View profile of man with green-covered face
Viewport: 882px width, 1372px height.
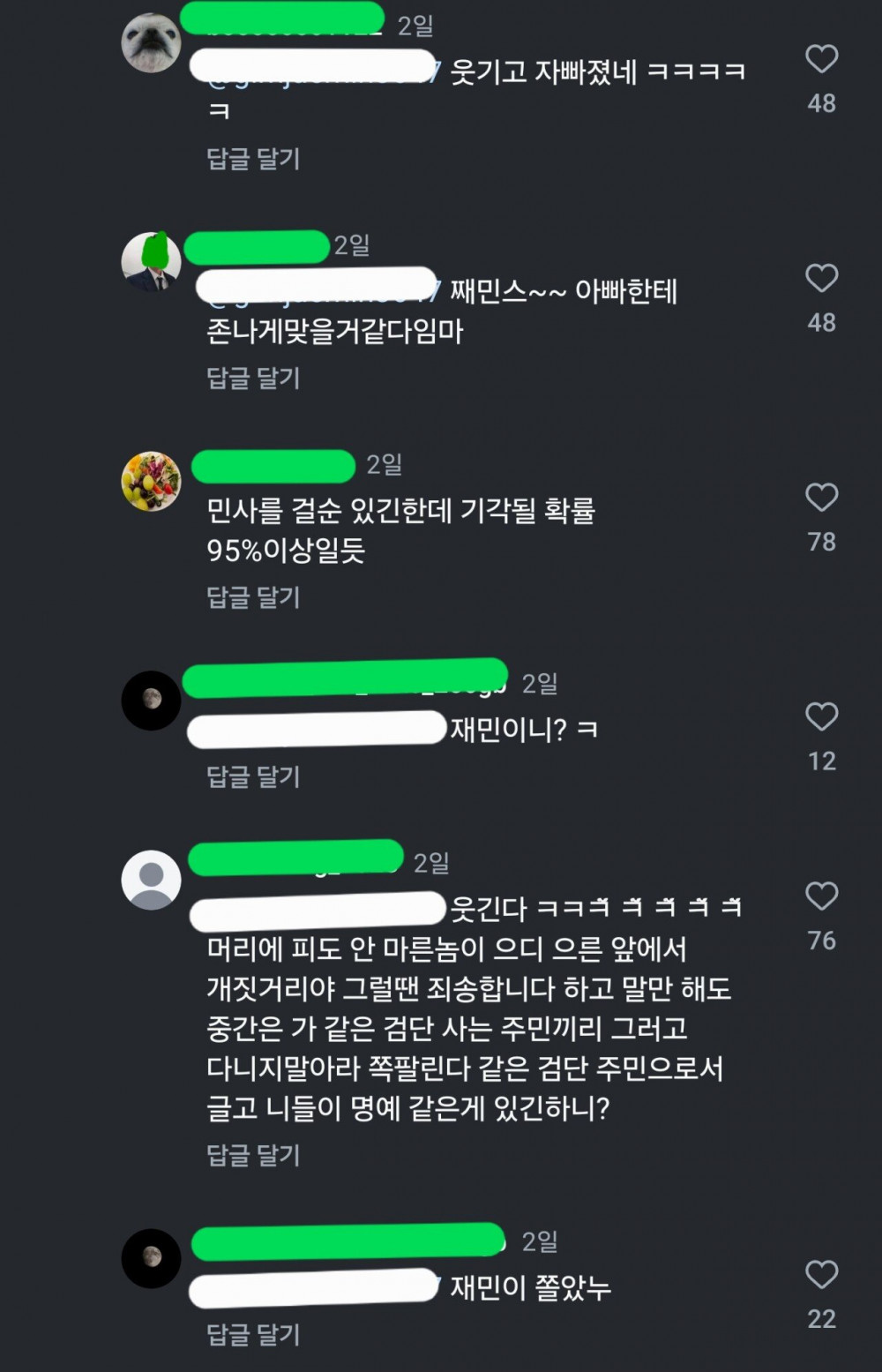tap(151, 262)
